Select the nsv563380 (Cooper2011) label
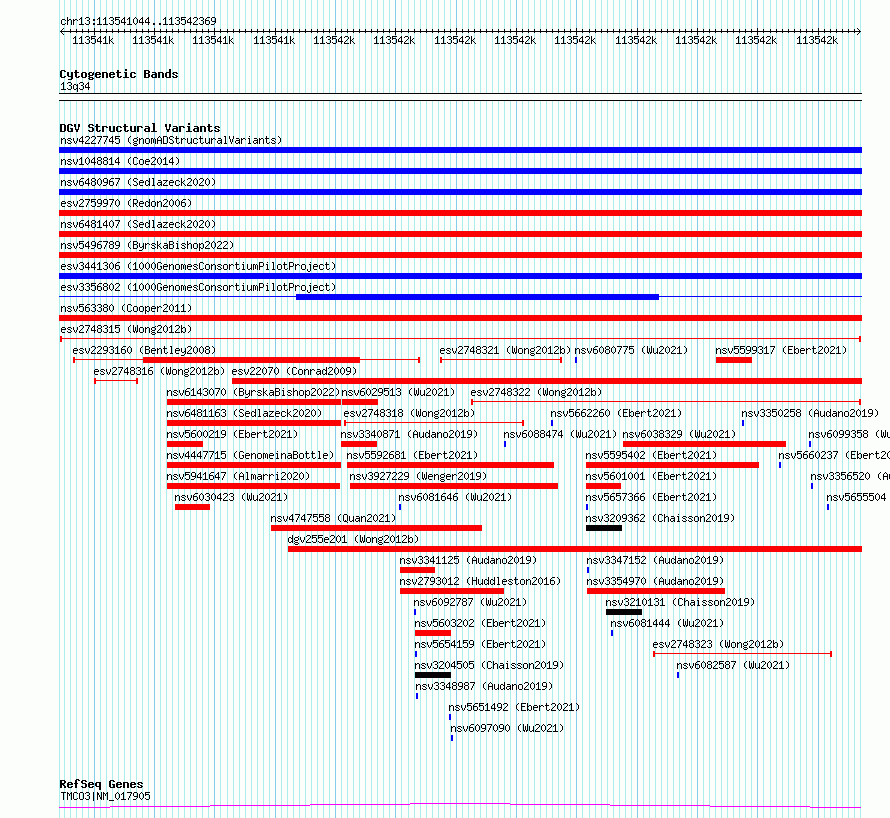Viewport: 890px width, 818px height. pos(126,308)
